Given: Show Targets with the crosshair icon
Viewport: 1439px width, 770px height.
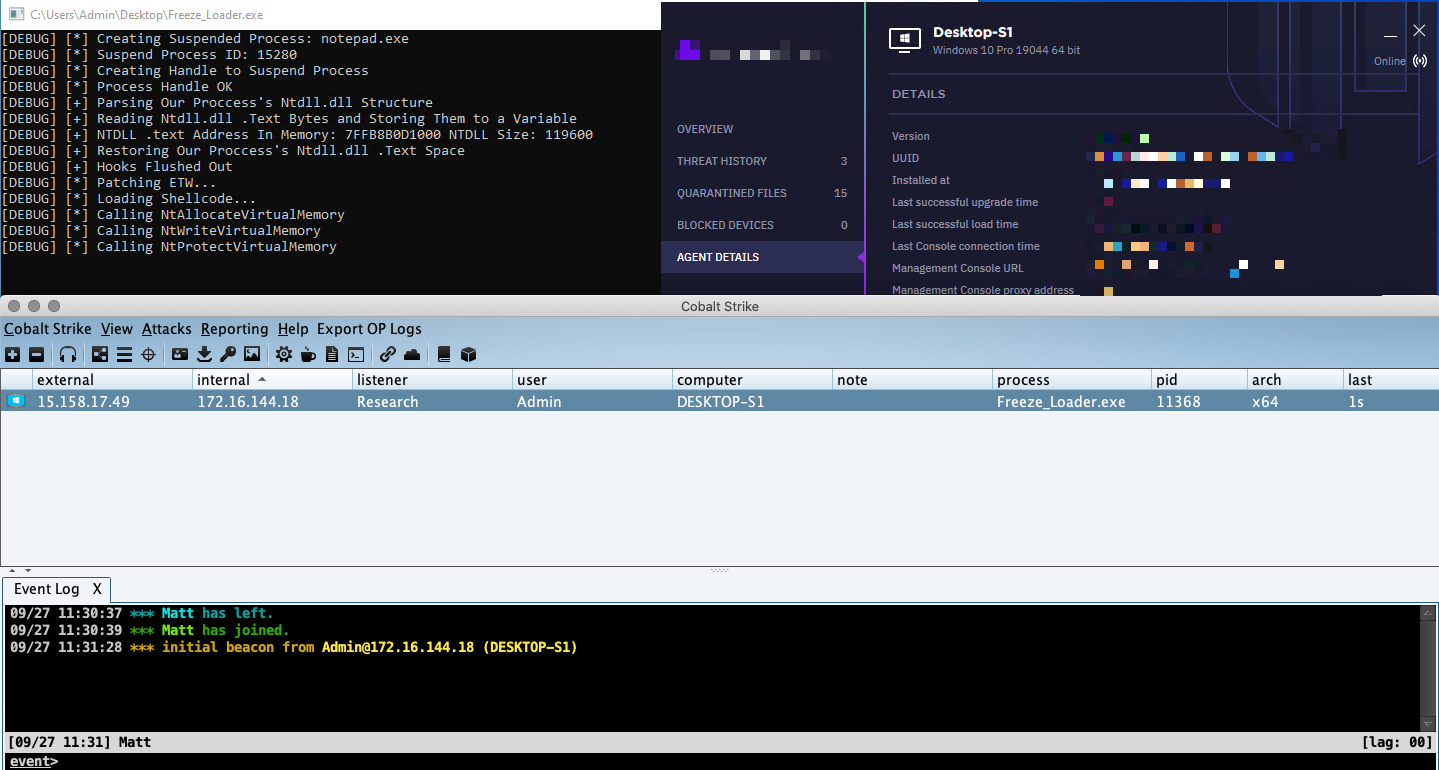Looking at the screenshot, I should (x=148, y=354).
